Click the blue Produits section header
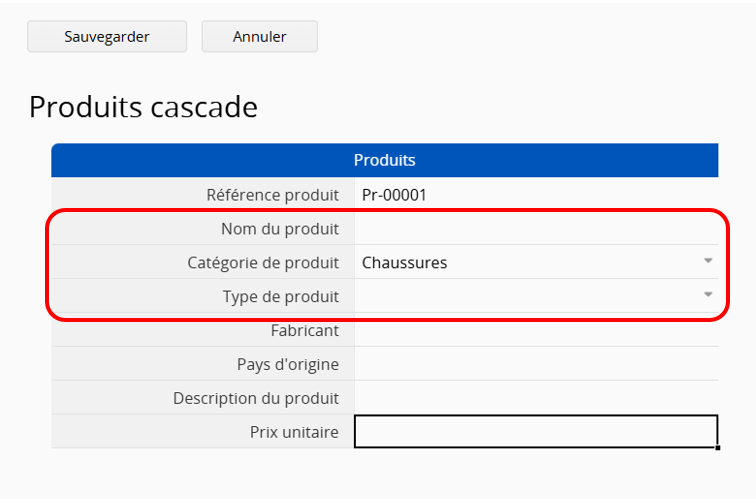This screenshot has width=756, height=499. pyautogui.click(x=385, y=160)
